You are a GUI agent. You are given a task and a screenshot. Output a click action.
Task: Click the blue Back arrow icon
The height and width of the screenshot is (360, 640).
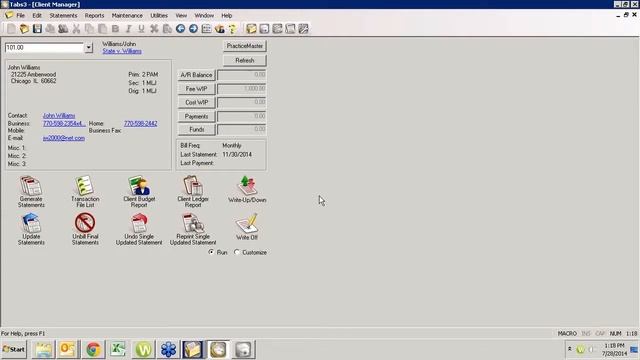(x=180, y=29)
